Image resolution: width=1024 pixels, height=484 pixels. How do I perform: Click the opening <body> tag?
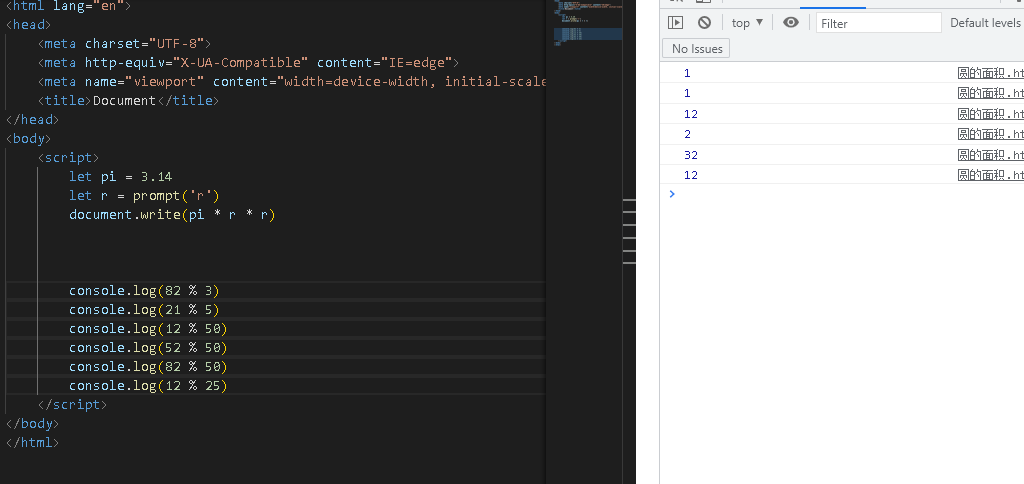click(x=28, y=138)
